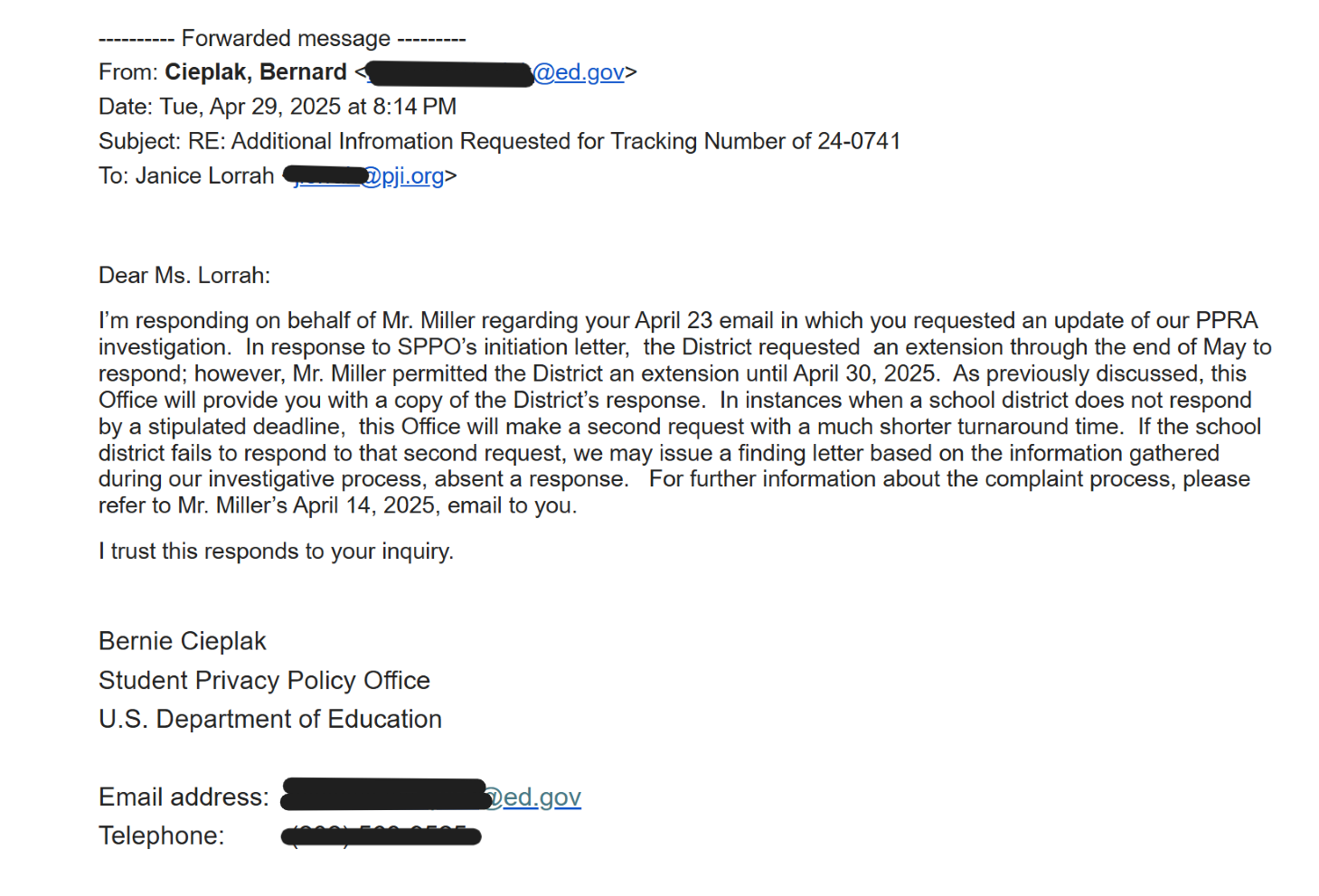
Task: Click recipient name Janice Lorrah in To line
Action: point(205,176)
